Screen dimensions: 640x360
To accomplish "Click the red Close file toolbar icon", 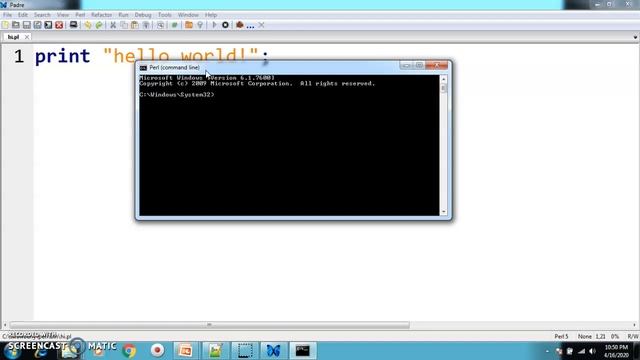I will 59,25.
